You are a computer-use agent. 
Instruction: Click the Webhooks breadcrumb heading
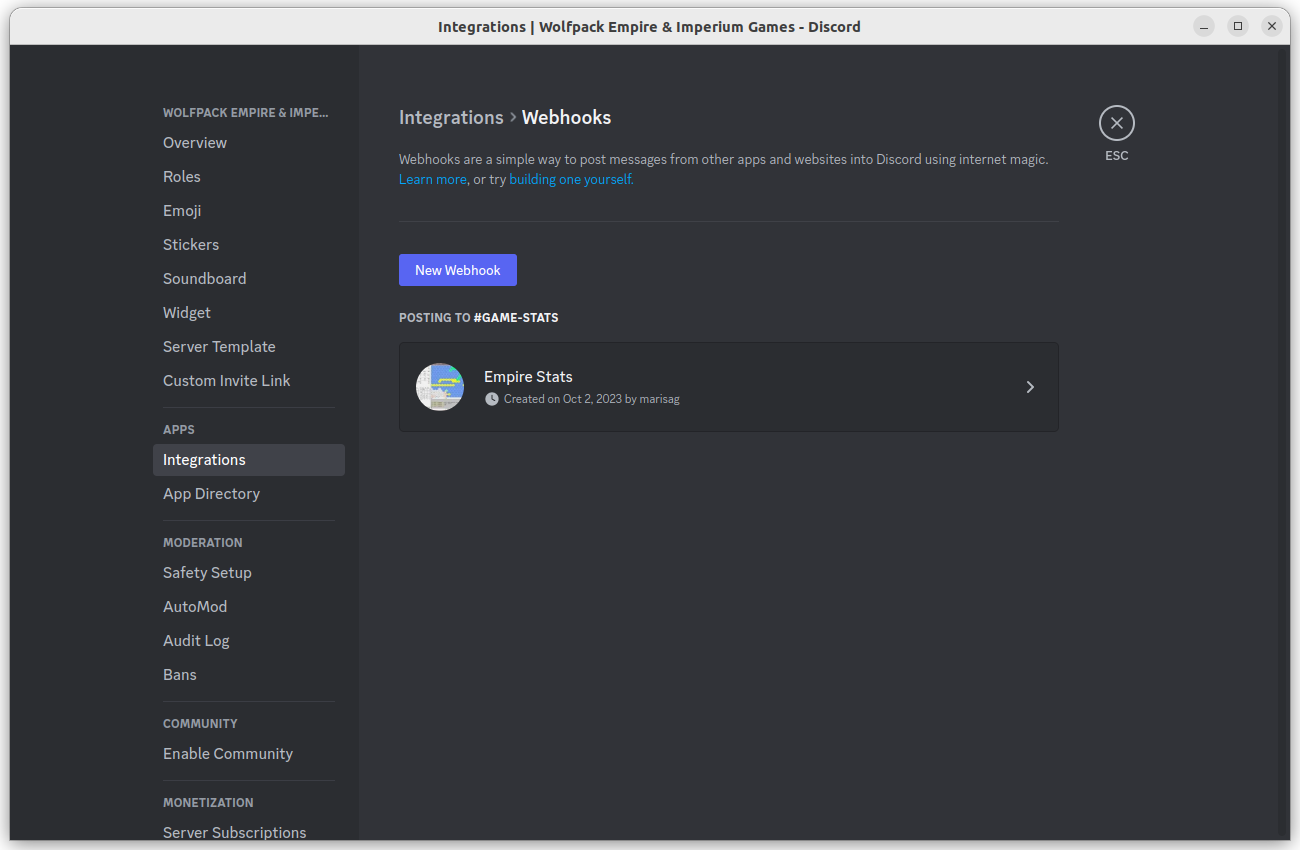pos(566,117)
